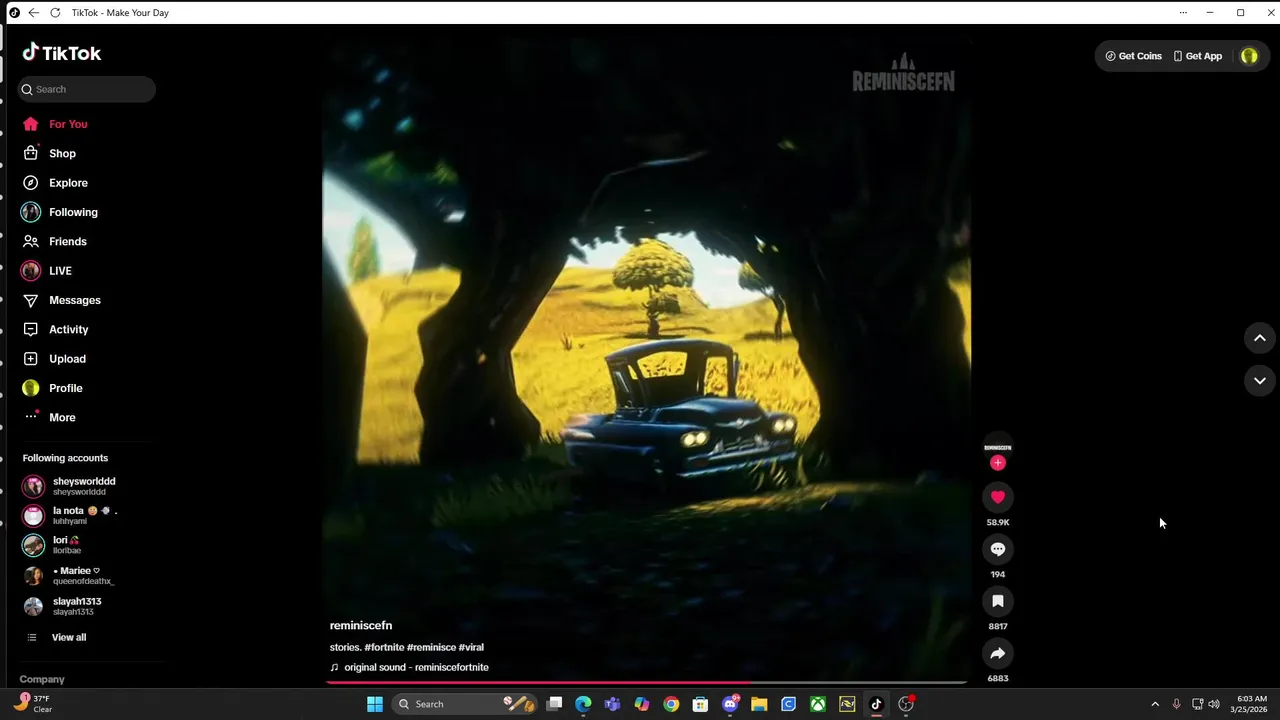Click the #viral hashtag
Image resolution: width=1280 pixels, height=720 pixels.
click(x=471, y=647)
